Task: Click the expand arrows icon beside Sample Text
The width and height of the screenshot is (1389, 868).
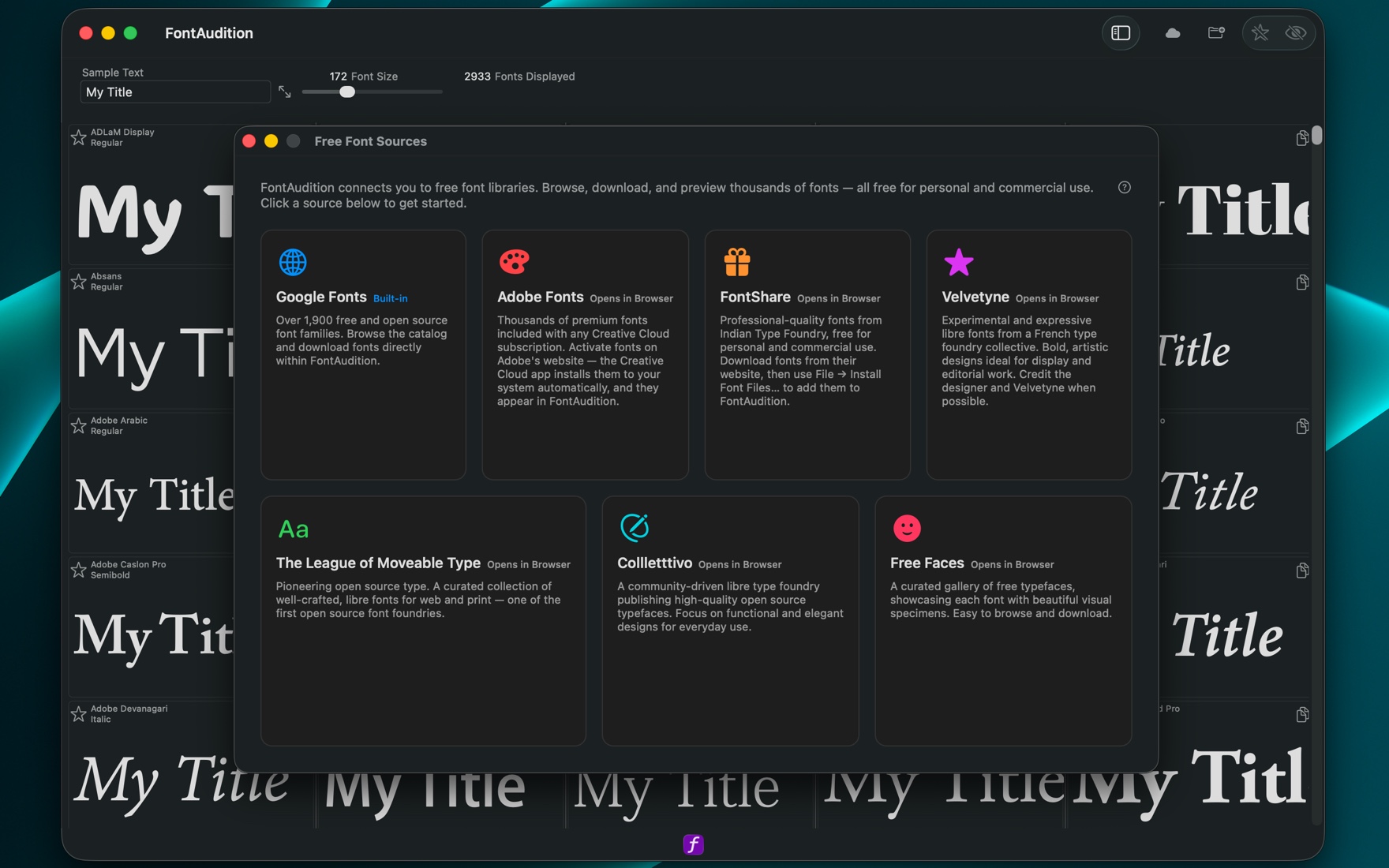Action: point(285,92)
